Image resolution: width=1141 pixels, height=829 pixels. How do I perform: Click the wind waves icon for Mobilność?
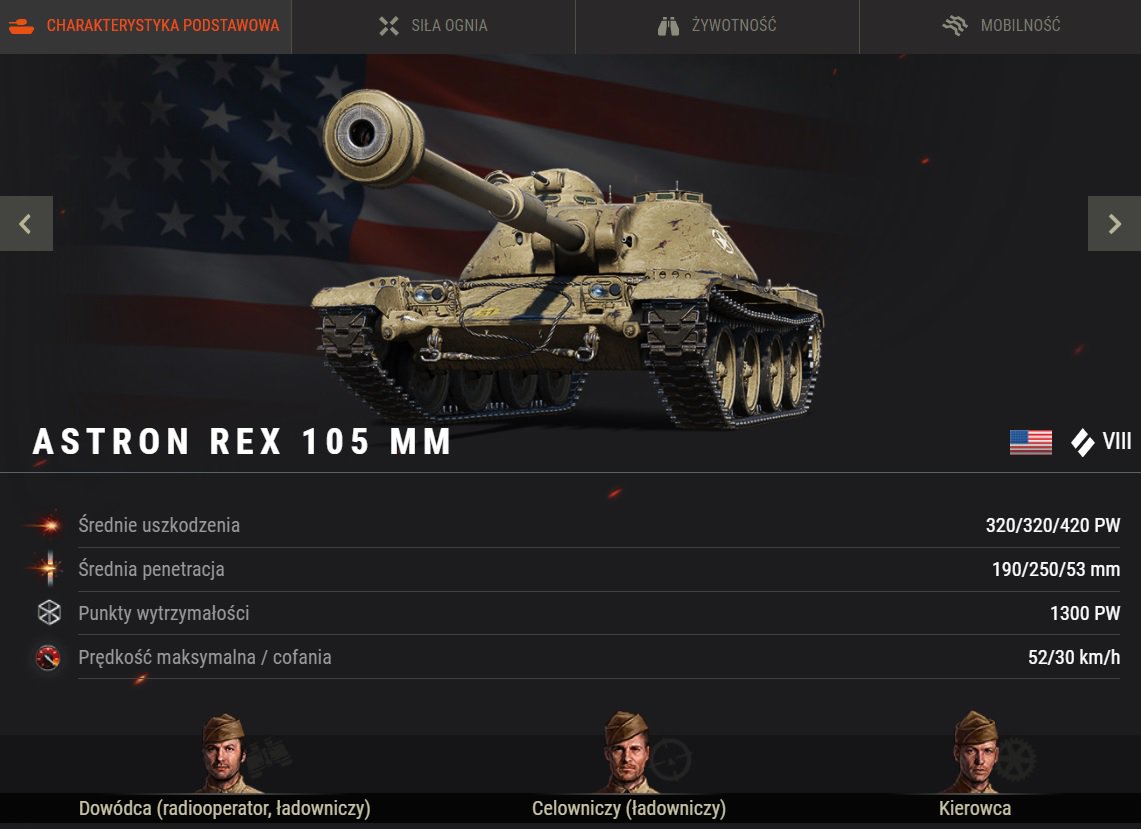point(955,26)
